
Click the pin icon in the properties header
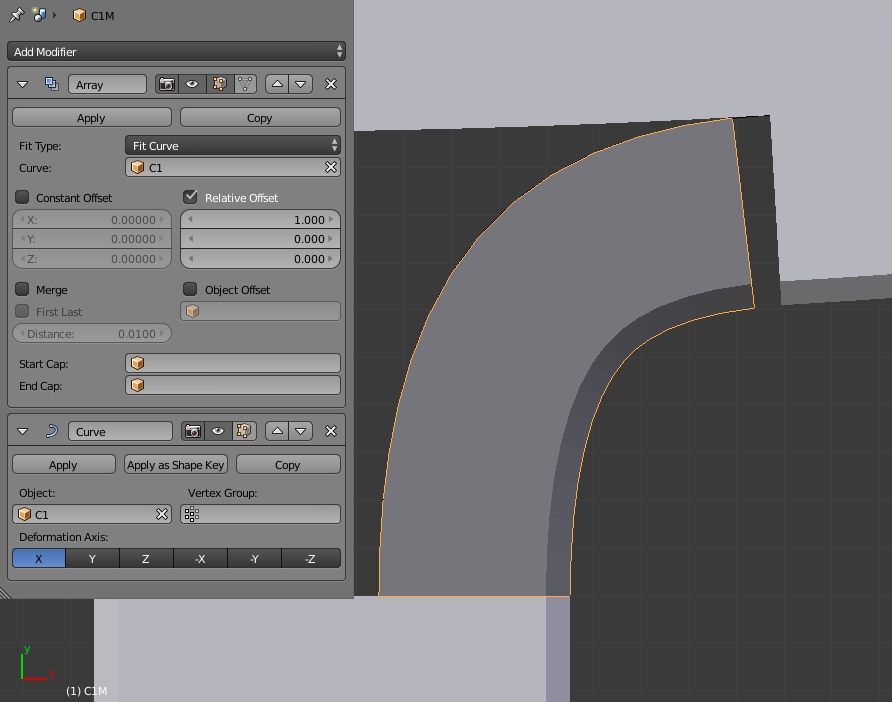pyautogui.click(x=16, y=15)
